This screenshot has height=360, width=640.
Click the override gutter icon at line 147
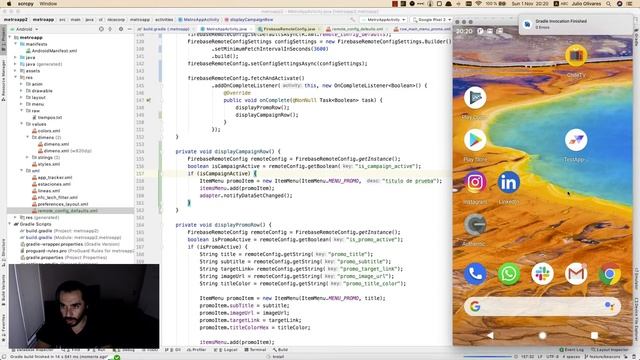tap(149, 100)
